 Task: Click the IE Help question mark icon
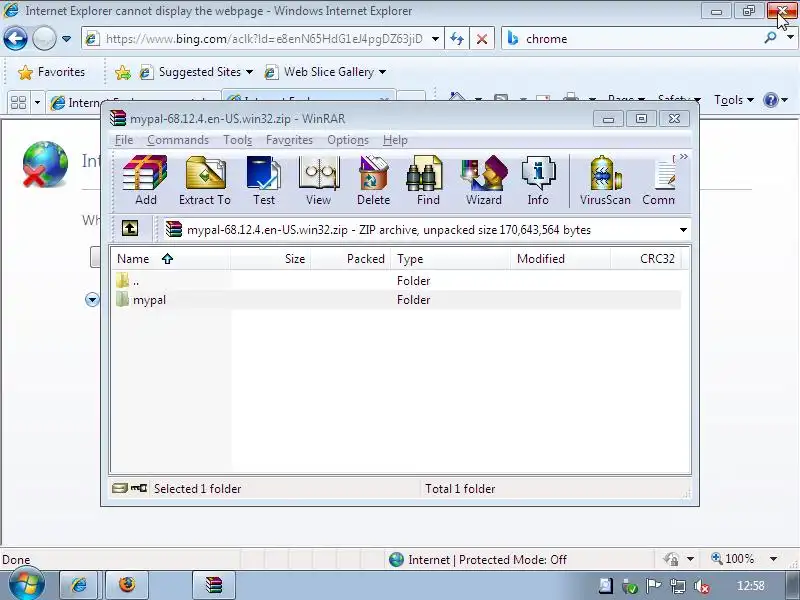771,100
